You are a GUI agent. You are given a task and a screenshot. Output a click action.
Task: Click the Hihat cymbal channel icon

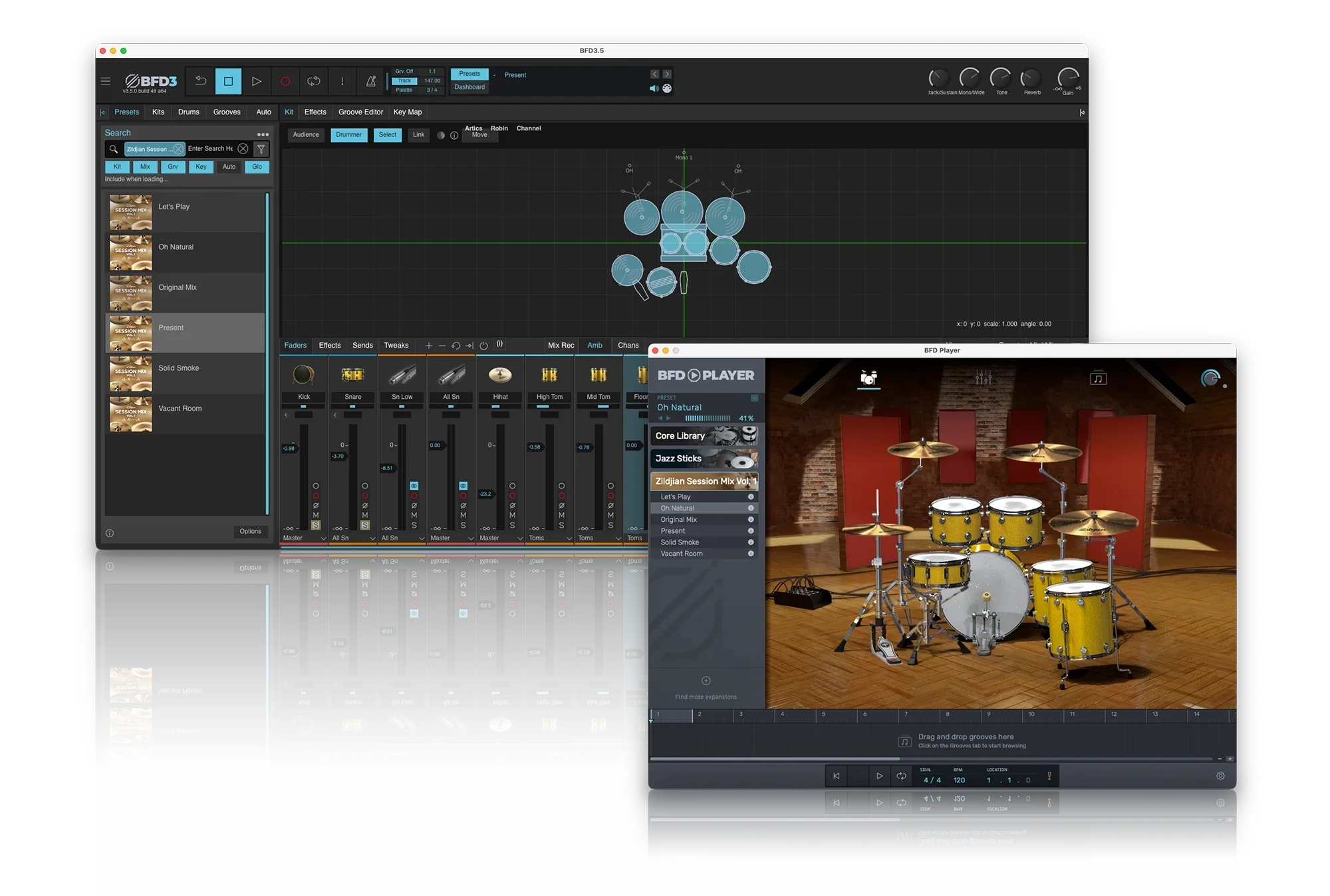pyautogui.click(x=500, y=375)
